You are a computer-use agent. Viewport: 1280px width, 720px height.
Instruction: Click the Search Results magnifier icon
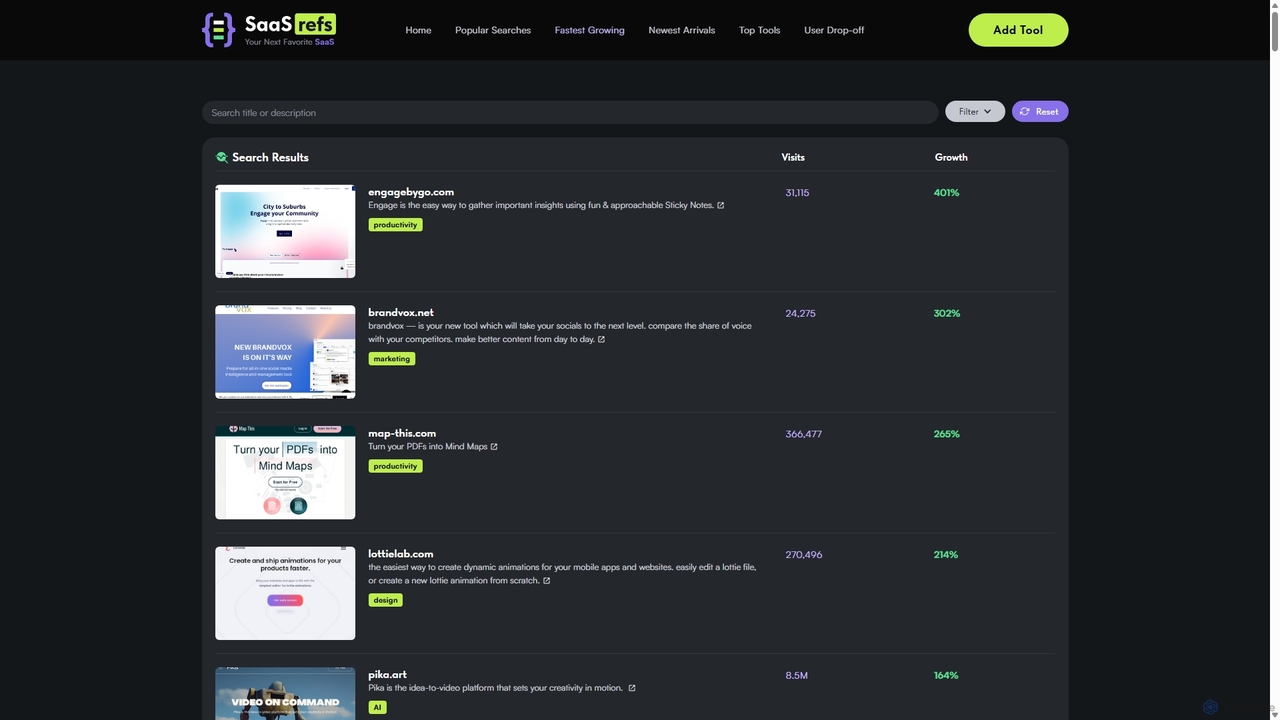[222, 157]
